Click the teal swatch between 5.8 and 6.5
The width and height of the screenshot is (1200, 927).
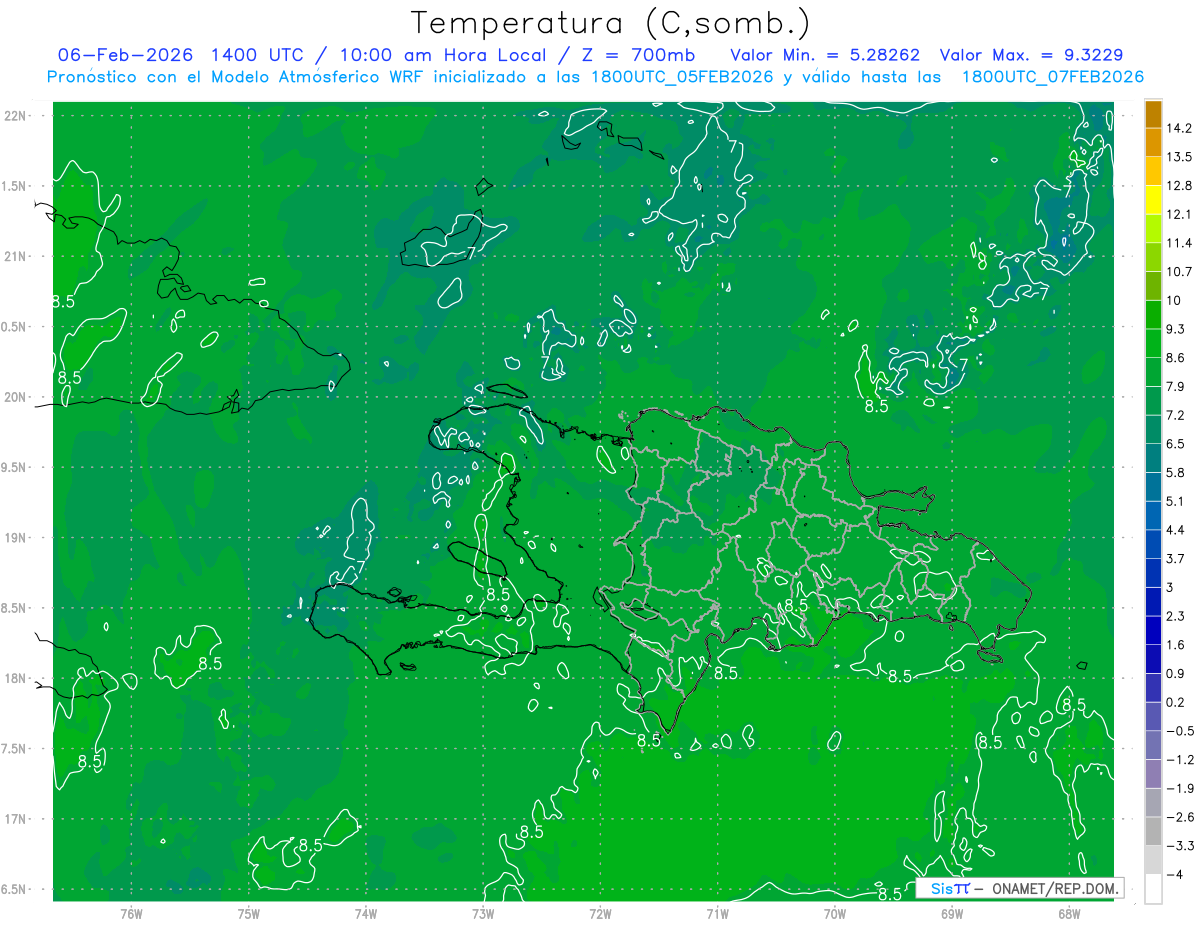coord(1153,457)
